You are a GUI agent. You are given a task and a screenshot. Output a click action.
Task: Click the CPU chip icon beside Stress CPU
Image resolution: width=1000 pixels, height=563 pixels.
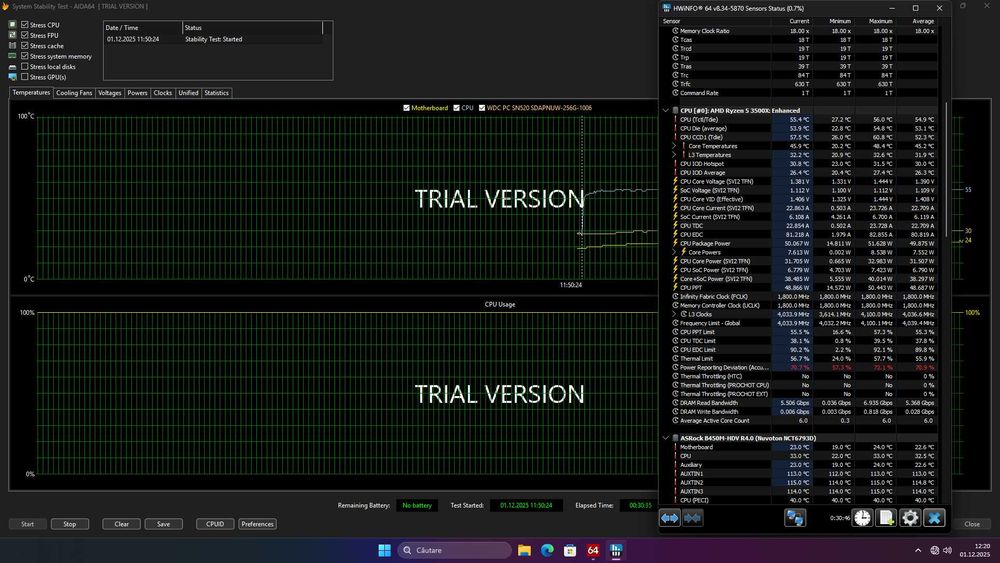coord(12,25)
